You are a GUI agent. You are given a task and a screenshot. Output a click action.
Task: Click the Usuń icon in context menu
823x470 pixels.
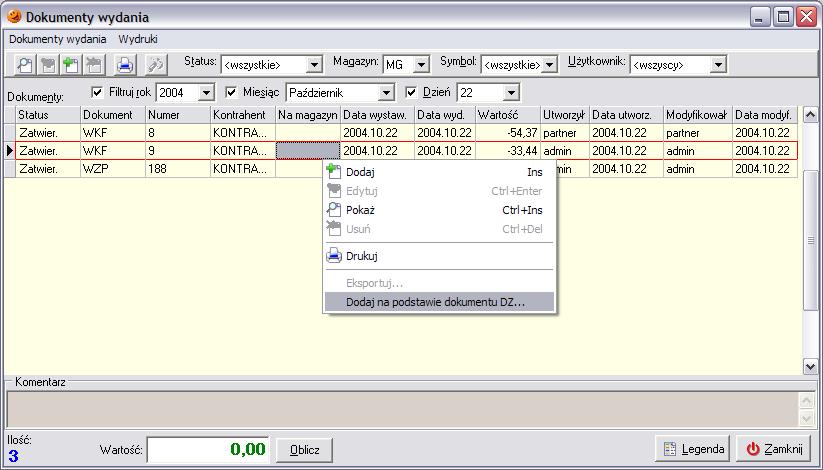coord(333,228)
